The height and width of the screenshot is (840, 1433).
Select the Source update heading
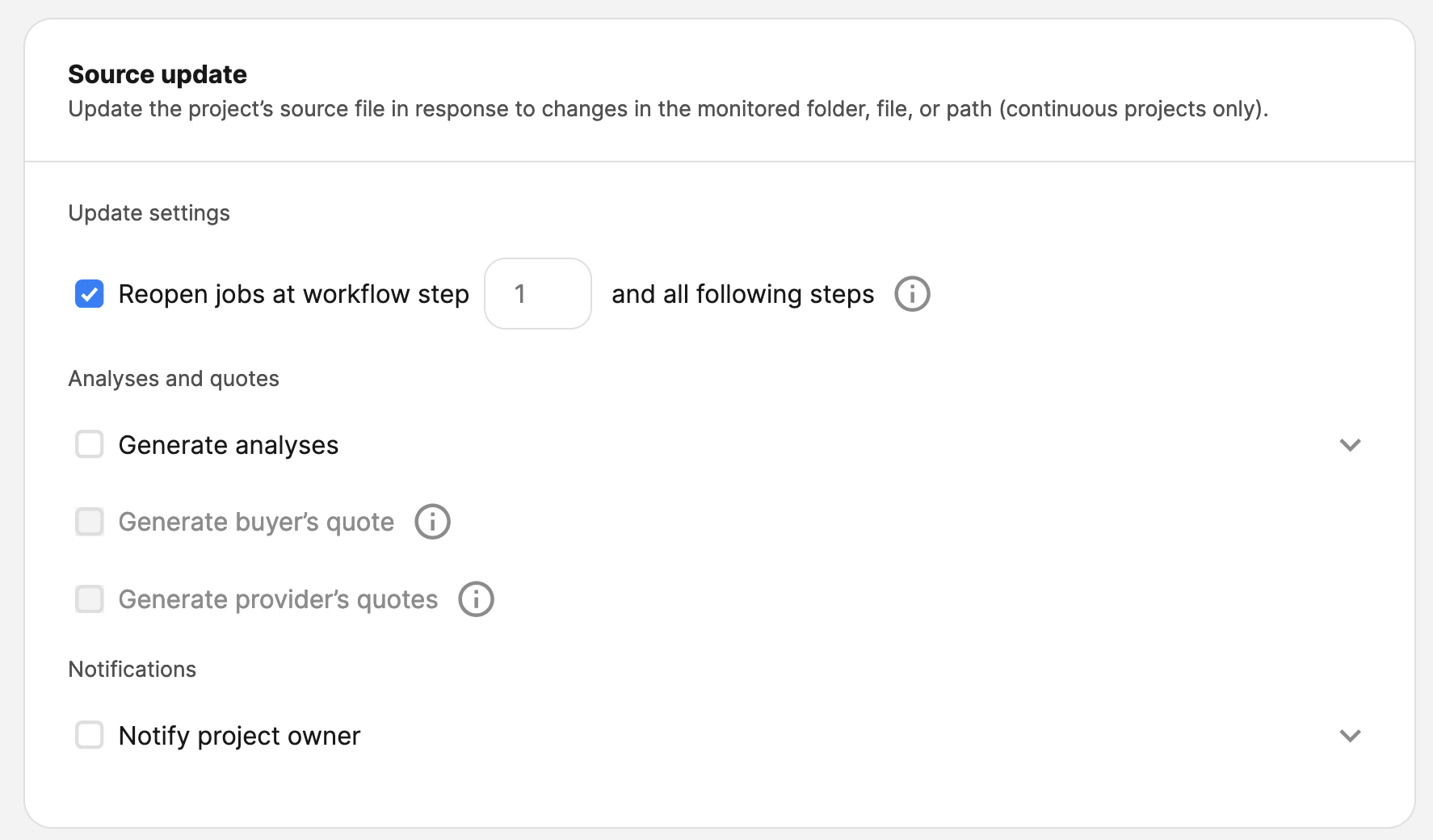click(x=158, y=74)
